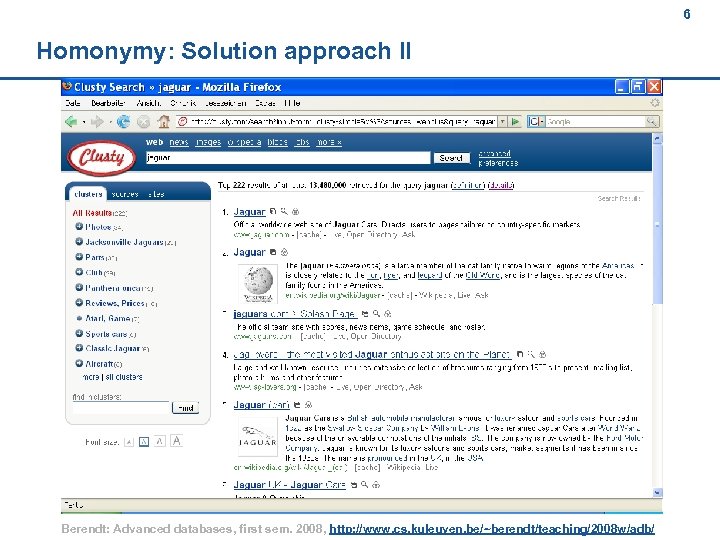Follow the kuleuven.be course URL in the footer
720x540 pixels.
click(492, 529)
